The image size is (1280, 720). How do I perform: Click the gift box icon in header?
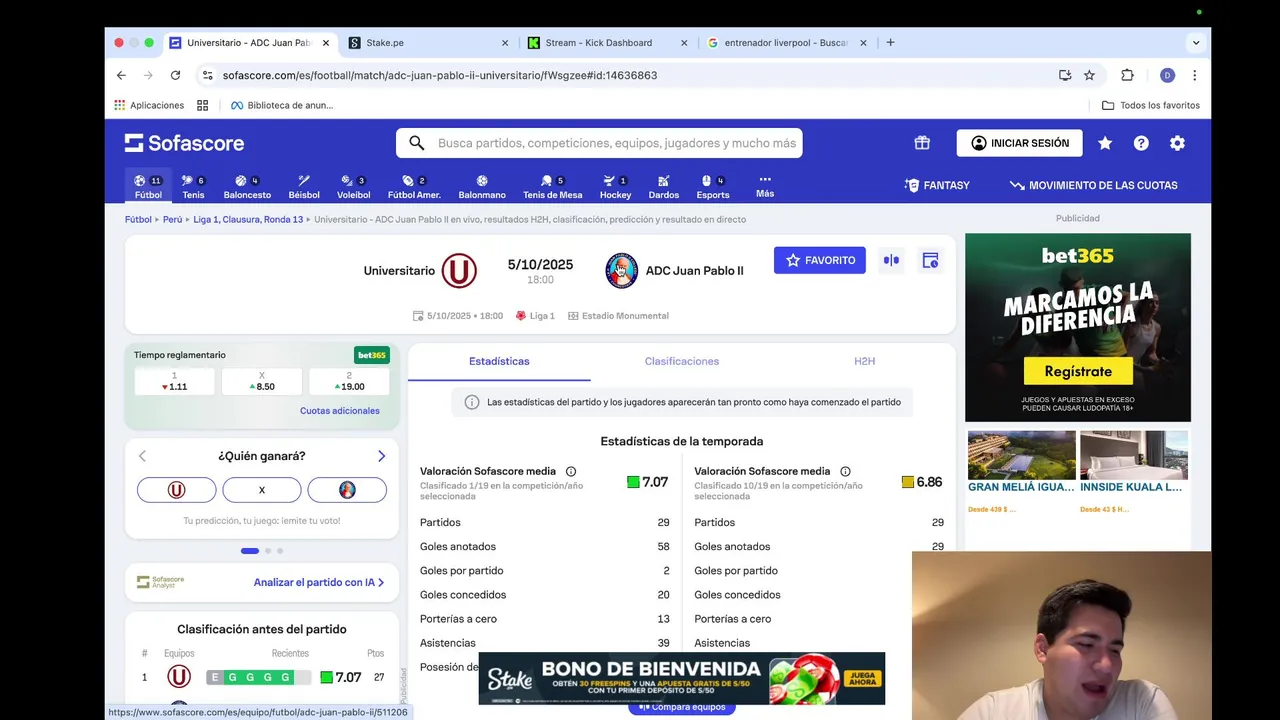tap(922, 143)
